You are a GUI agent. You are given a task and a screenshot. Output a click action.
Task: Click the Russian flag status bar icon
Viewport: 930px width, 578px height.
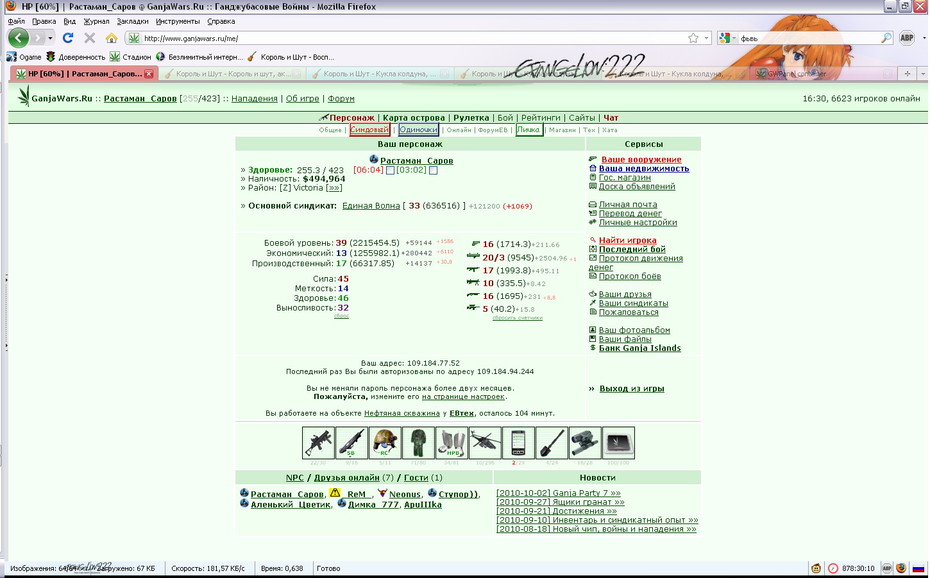coord(919,568)
